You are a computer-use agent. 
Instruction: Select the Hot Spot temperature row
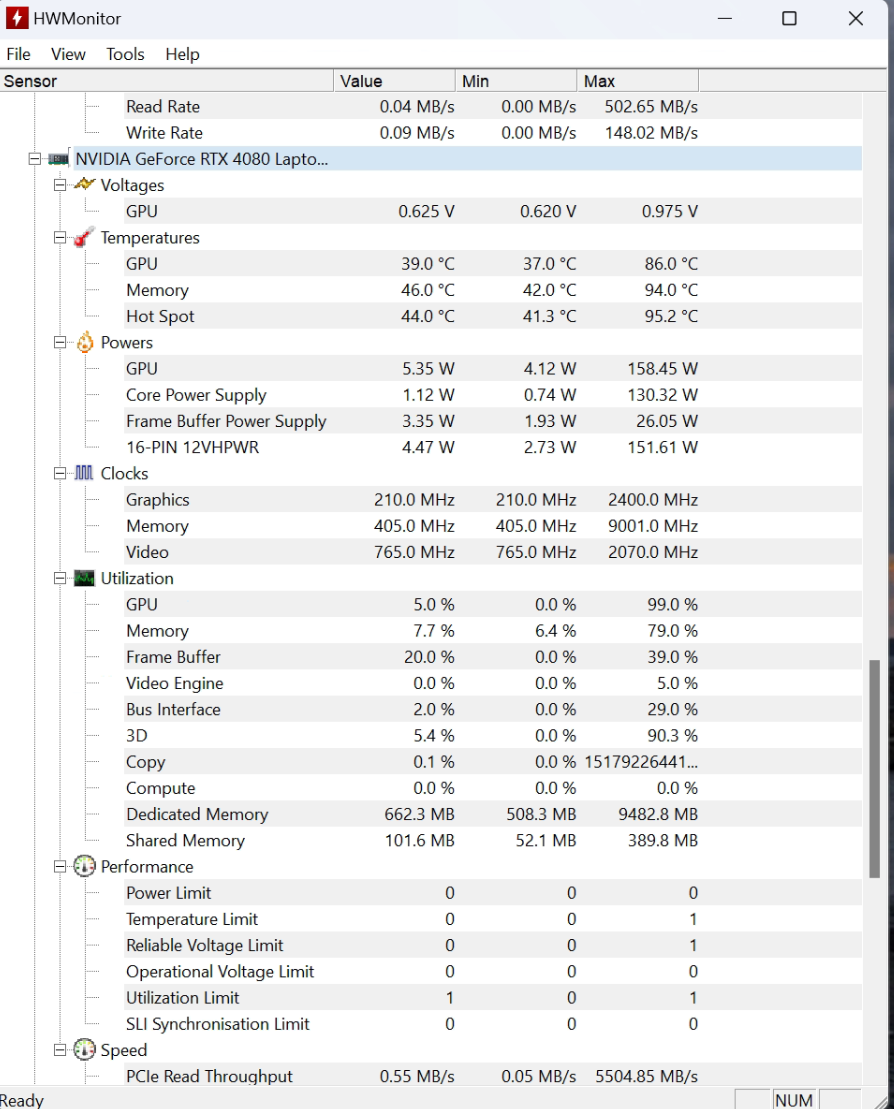tap(160, 317)
